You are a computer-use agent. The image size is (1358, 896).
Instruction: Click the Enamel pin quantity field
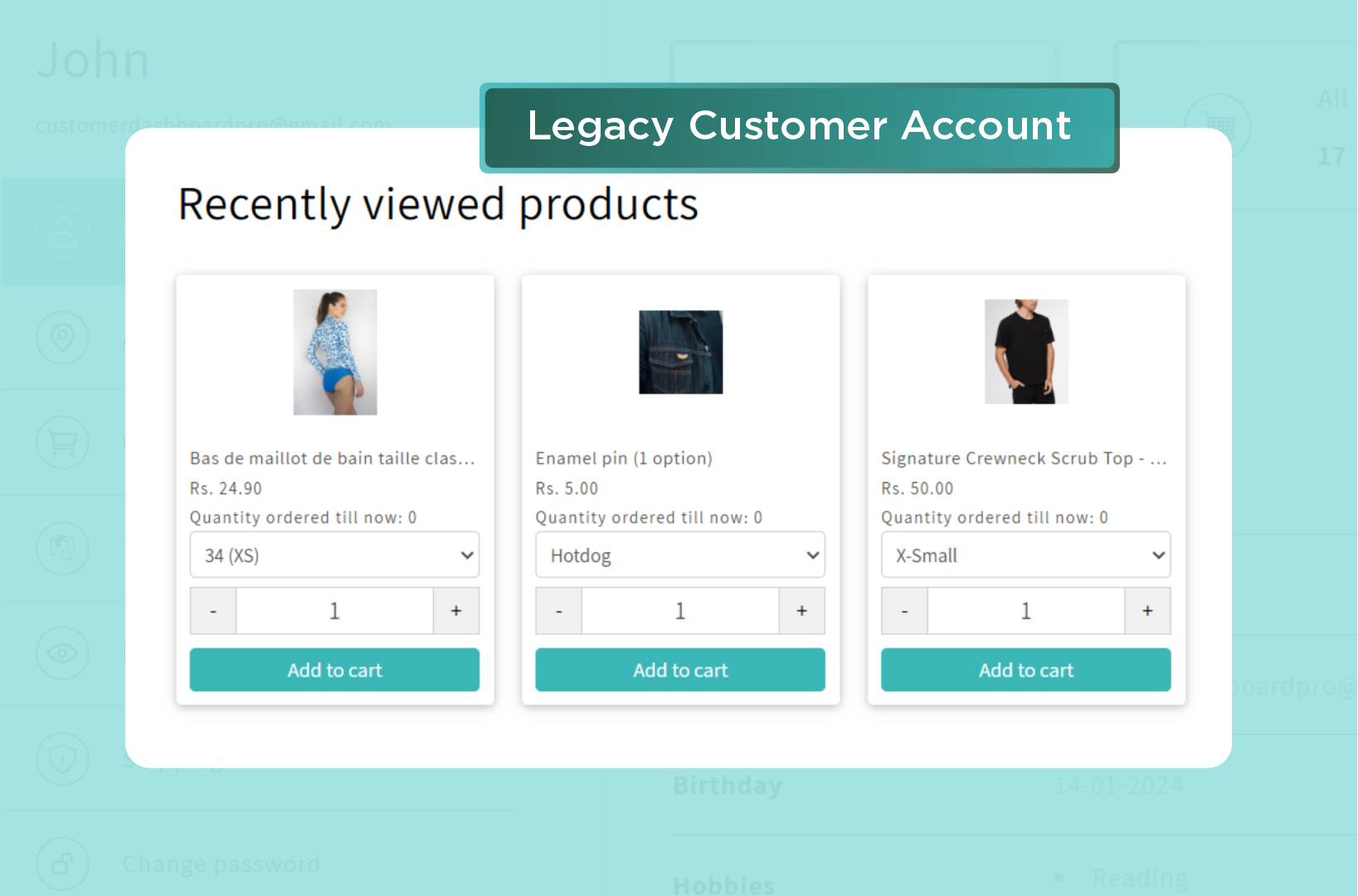pyautogui.click(x=680, y=611)
